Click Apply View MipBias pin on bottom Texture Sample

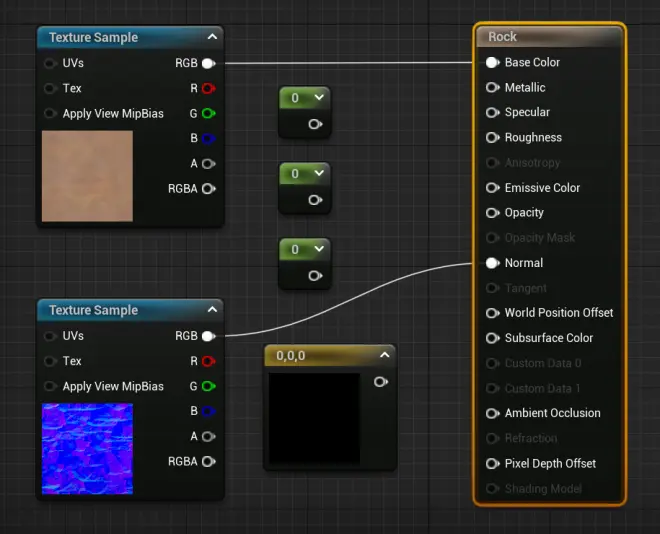pos(50,386)
